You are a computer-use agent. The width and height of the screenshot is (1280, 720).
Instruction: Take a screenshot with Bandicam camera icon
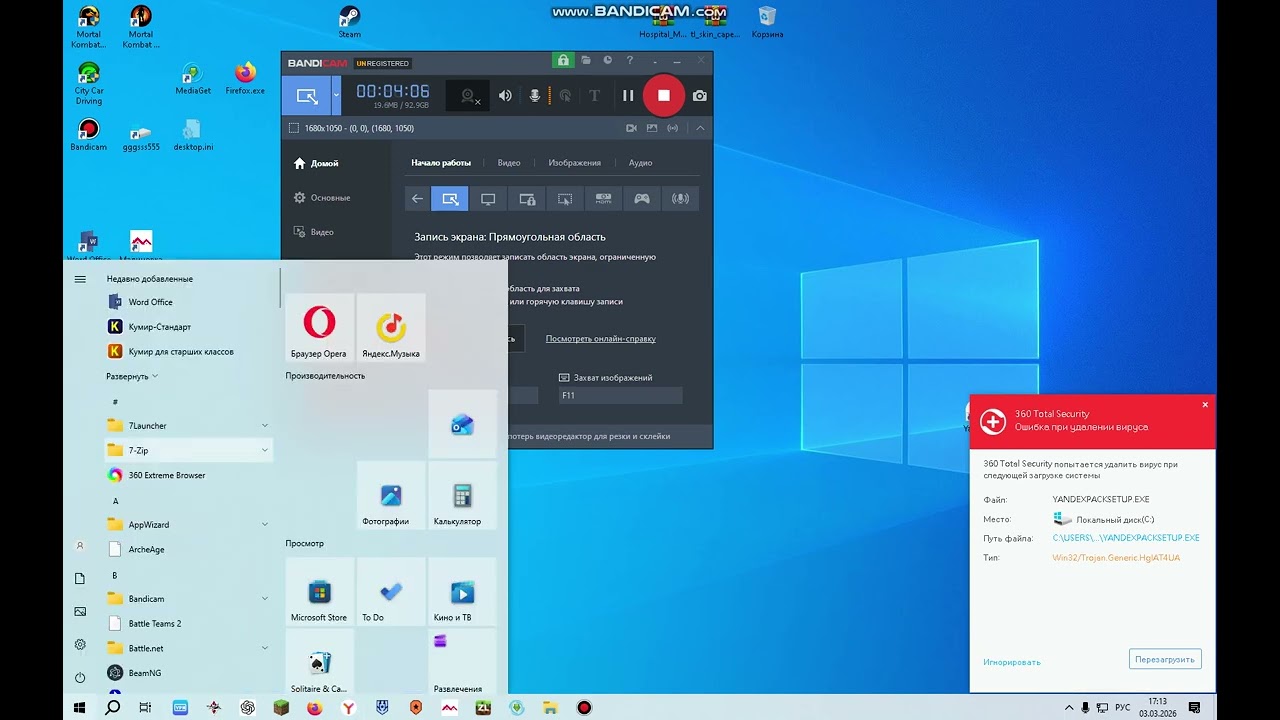(x=699, y=96)
